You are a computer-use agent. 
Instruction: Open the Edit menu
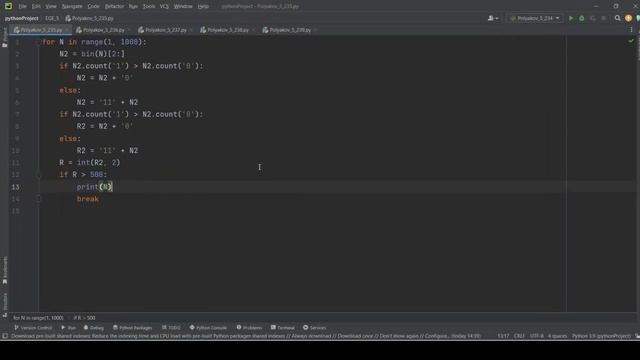click(36, 6)
